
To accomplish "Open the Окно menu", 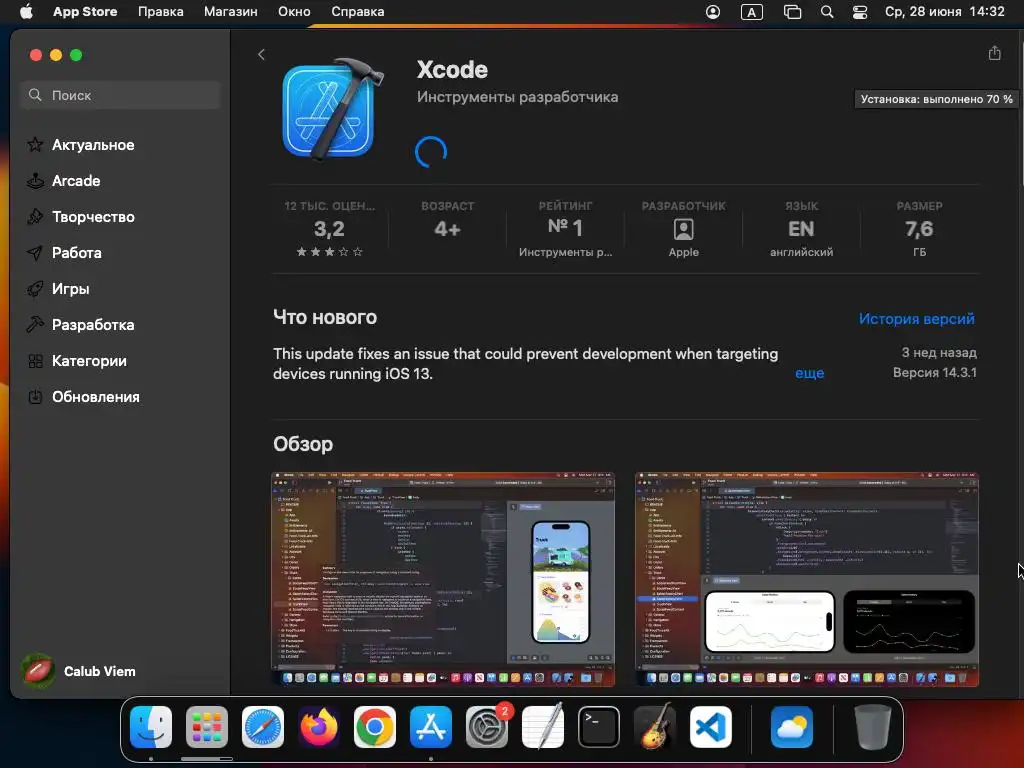I will pos(294,12).
